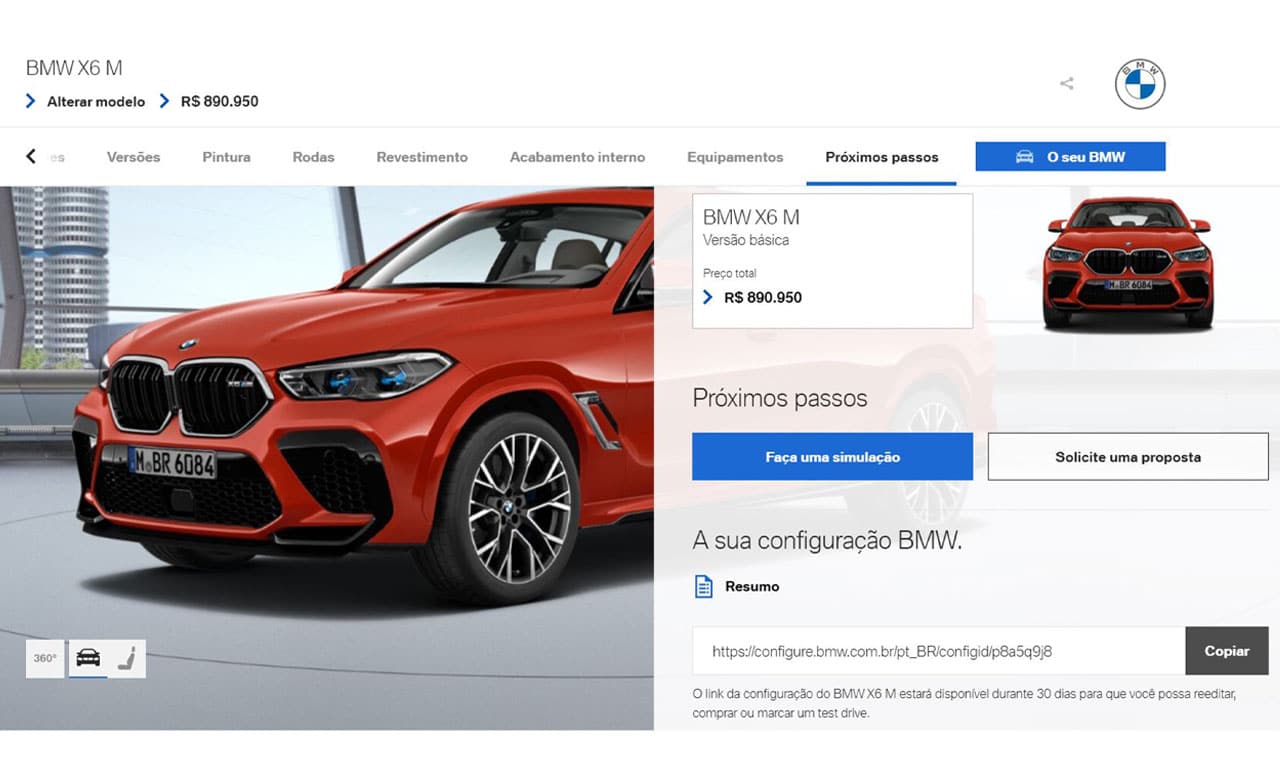Expand Alterar modelo chevron

[x=31, y=101]
